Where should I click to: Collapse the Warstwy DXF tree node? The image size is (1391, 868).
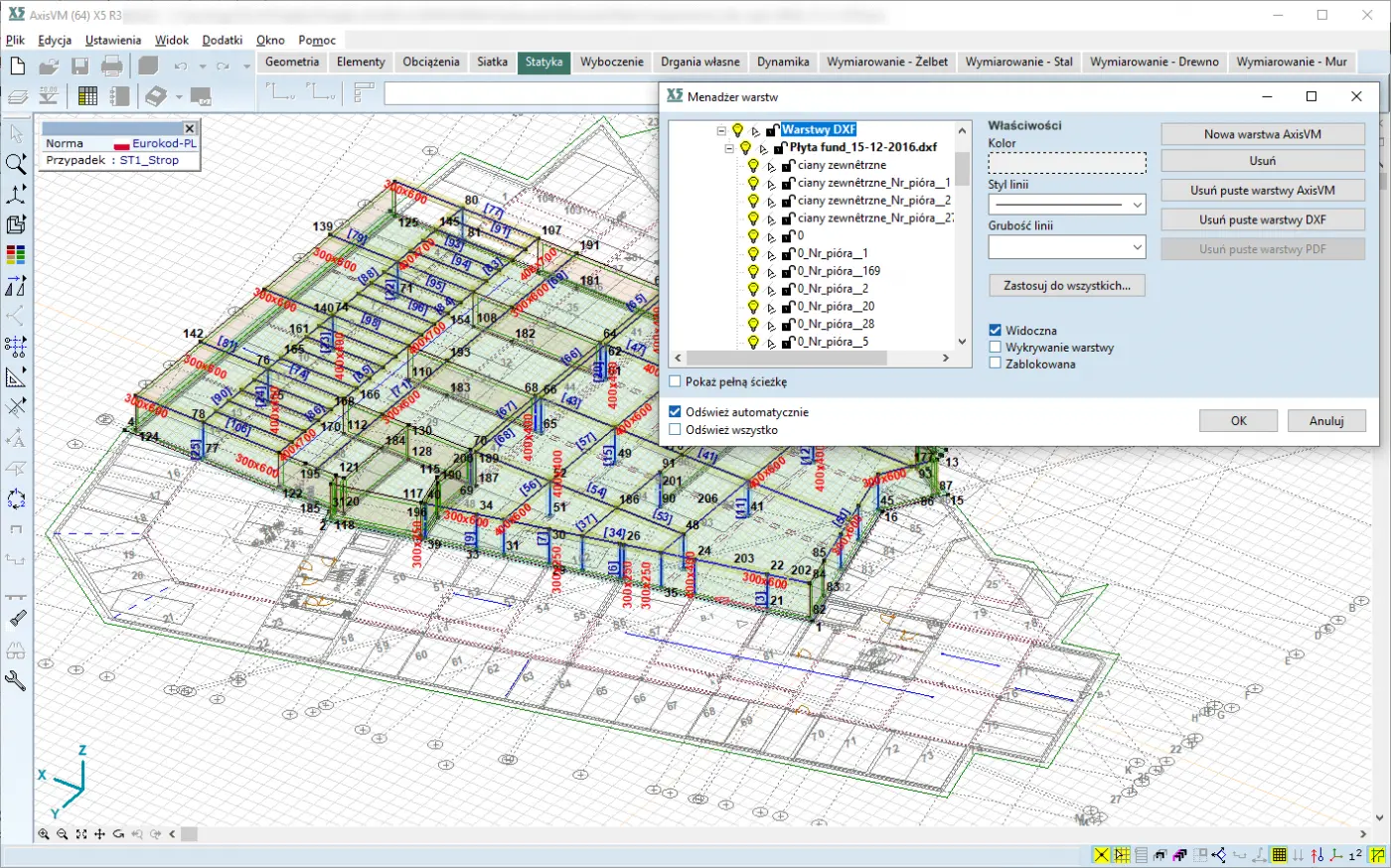coord(721,130)
